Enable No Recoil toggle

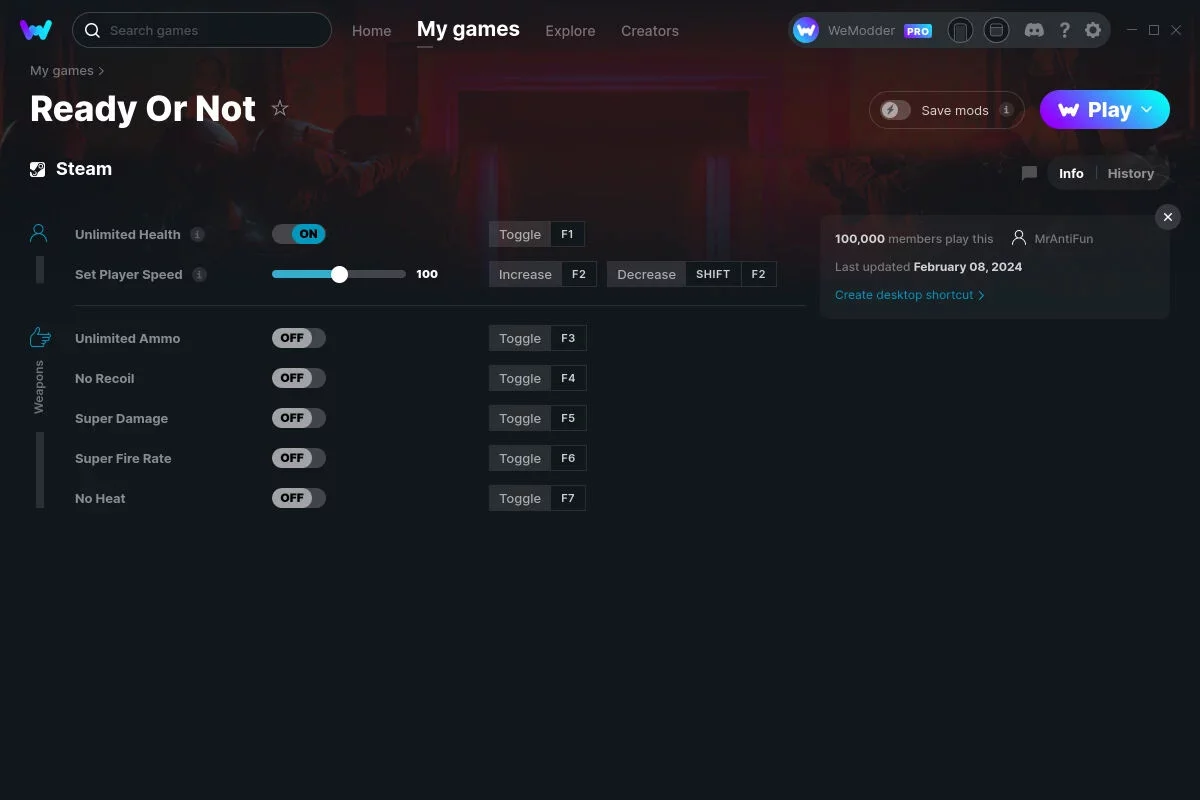tap(299, 378)
